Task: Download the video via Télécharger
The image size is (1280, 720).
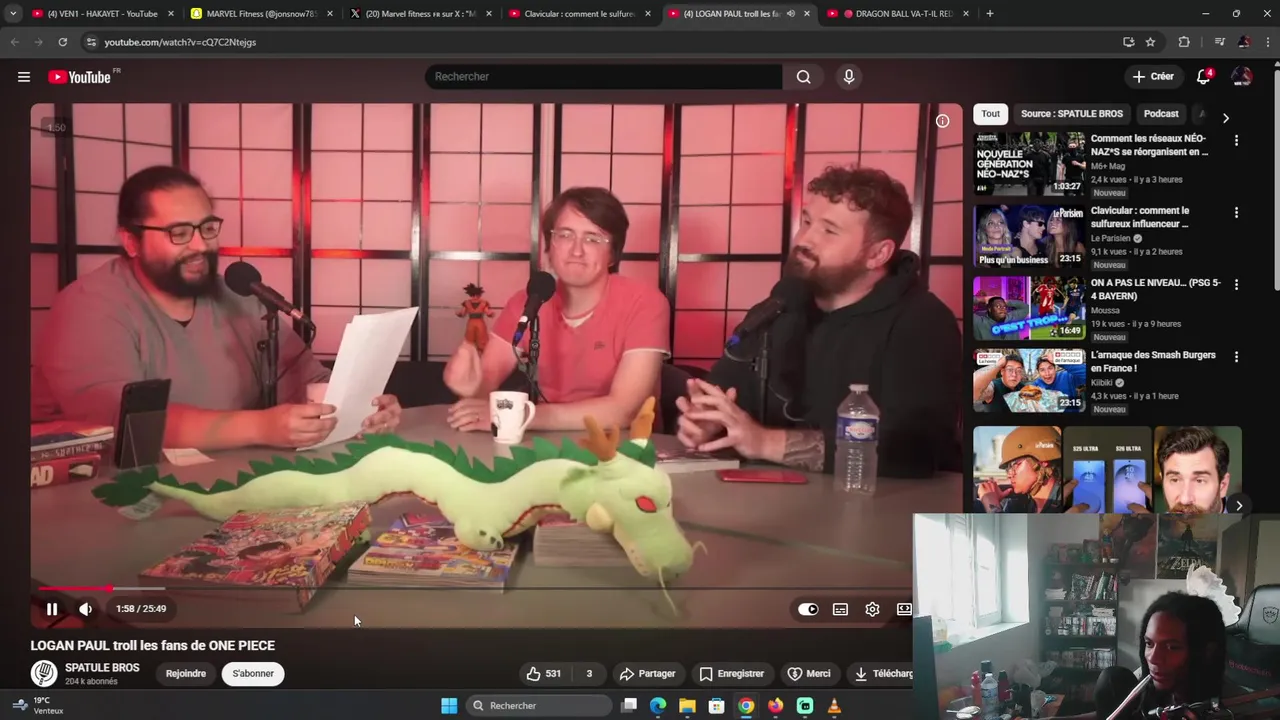Action: 882,674
